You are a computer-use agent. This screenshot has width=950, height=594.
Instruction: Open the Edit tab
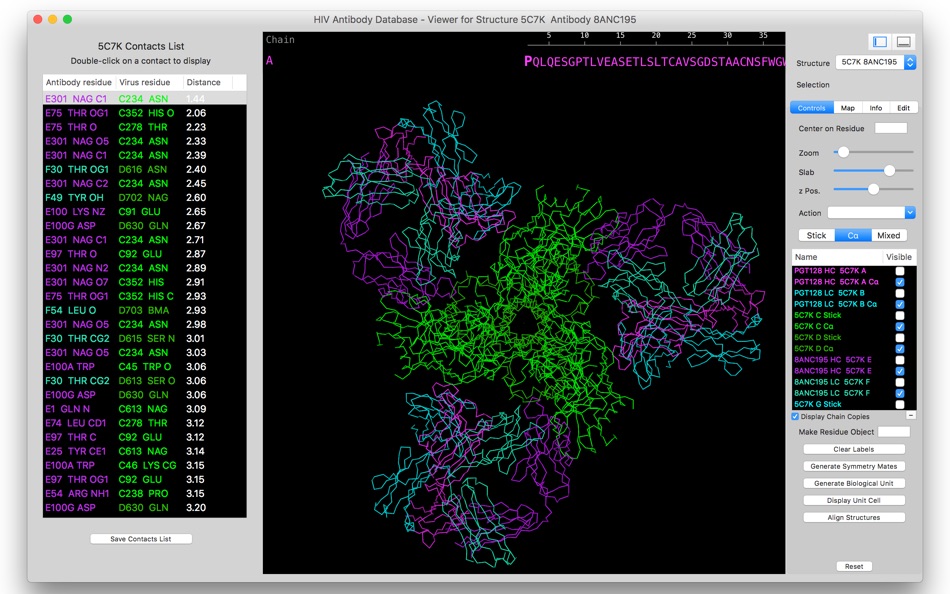[903, 108]
